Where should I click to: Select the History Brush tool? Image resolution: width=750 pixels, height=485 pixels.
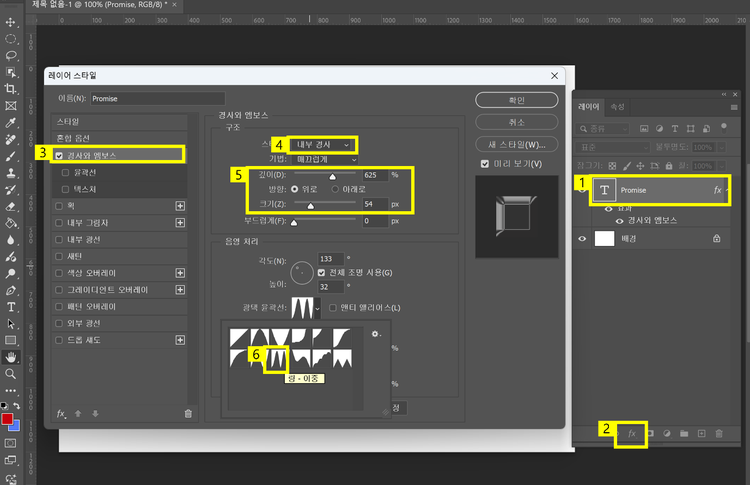pos(11,190)
